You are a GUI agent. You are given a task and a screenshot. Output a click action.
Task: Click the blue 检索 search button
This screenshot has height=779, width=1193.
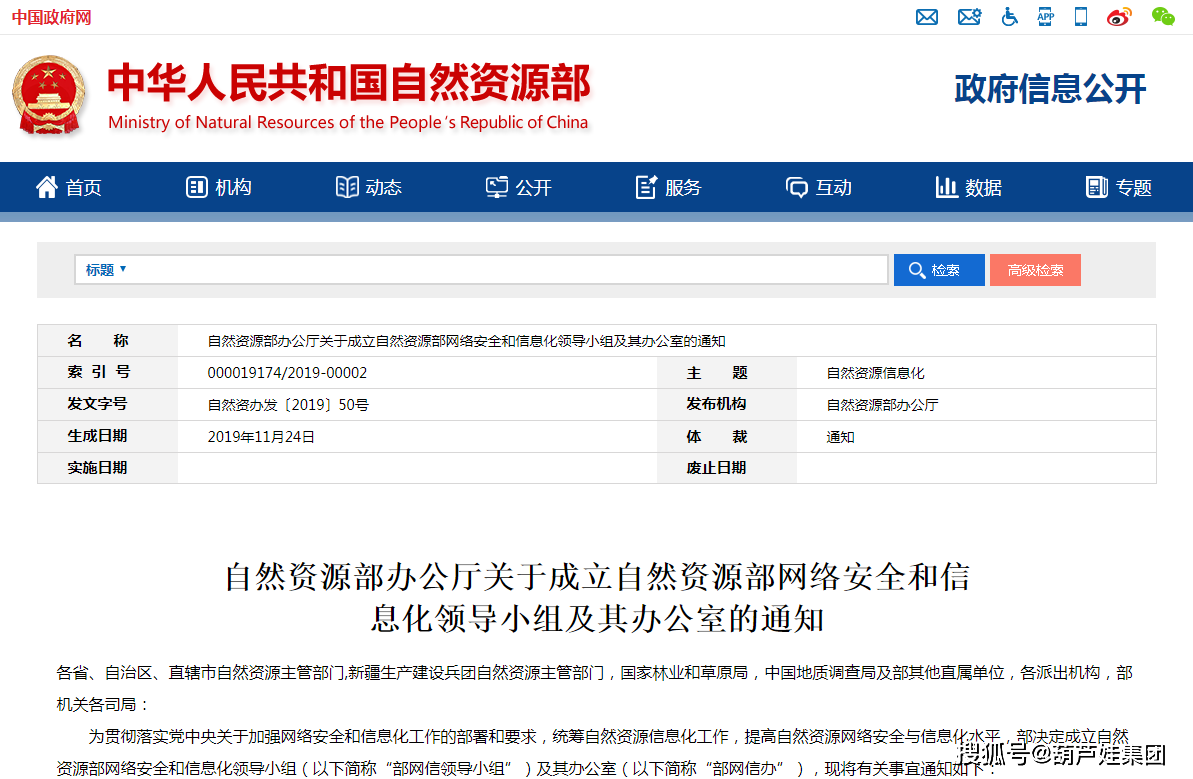coord(938,270)
